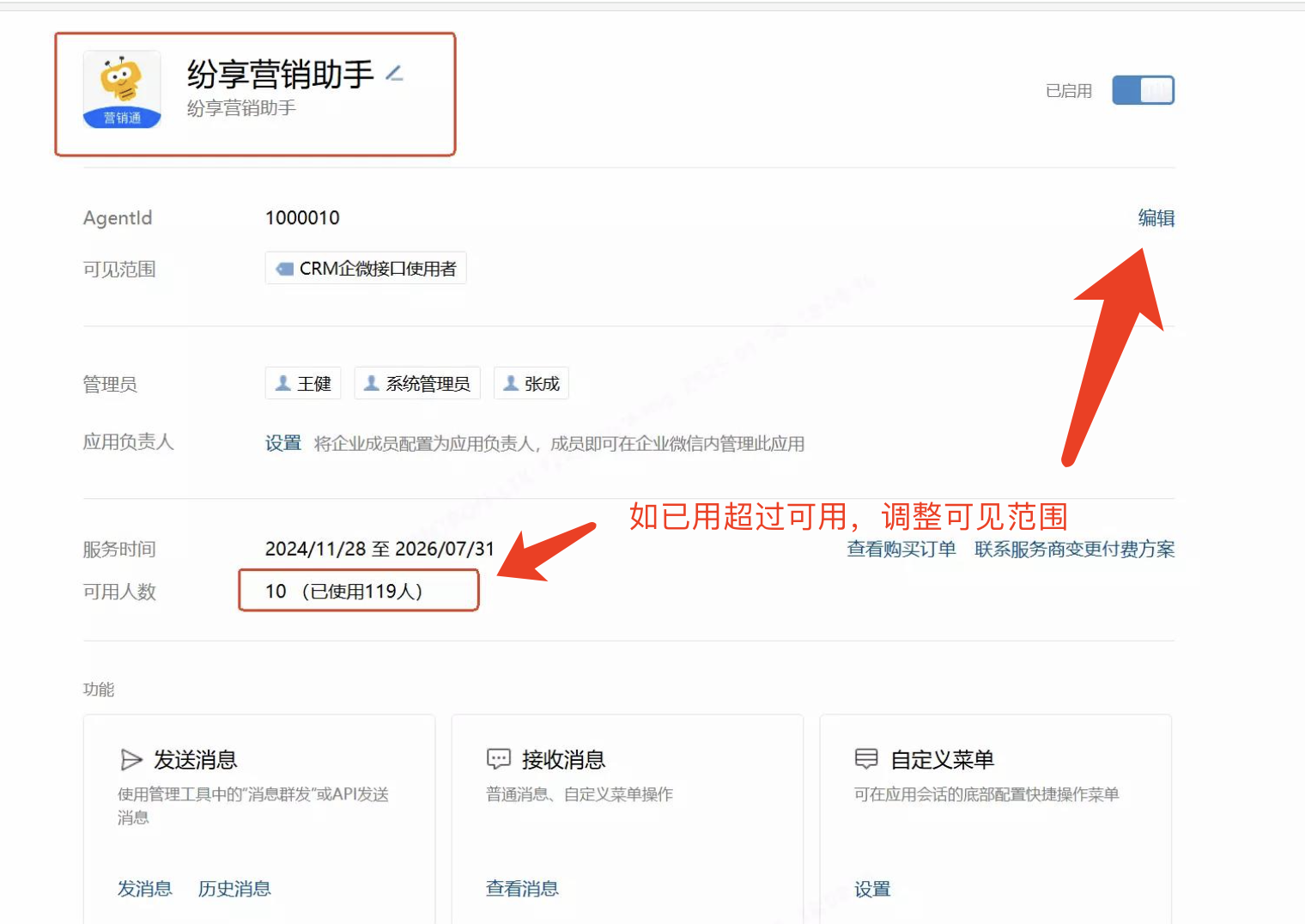
Task: Click the 接收消息 chat bubble icon
Action: [x=499, y=759]
